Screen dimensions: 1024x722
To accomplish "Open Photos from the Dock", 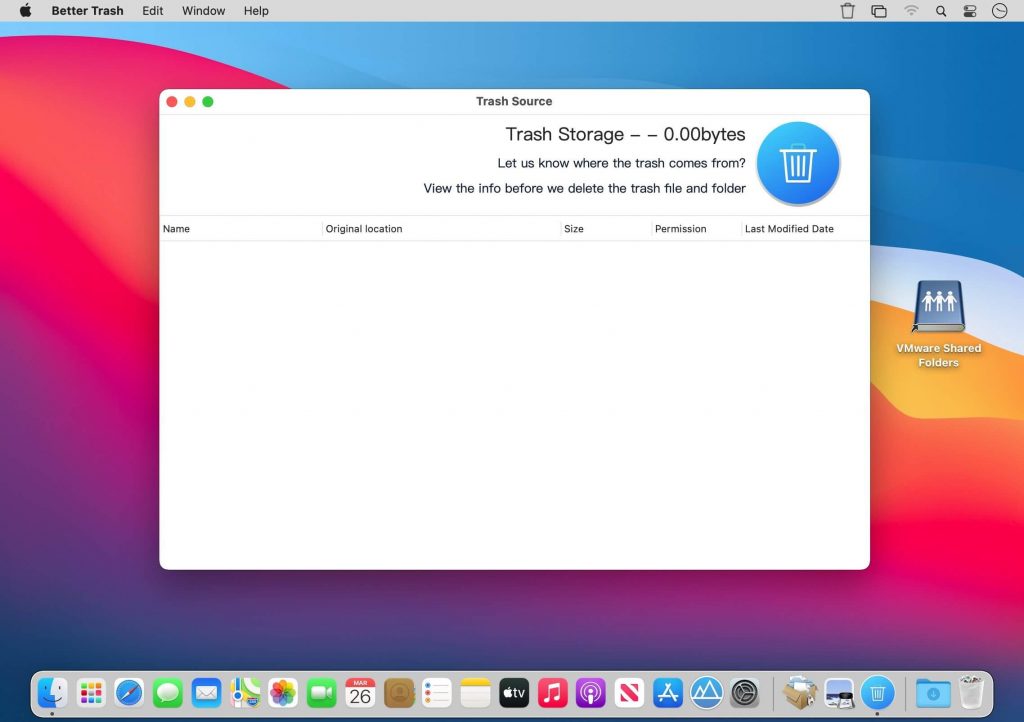I will 283,691.
